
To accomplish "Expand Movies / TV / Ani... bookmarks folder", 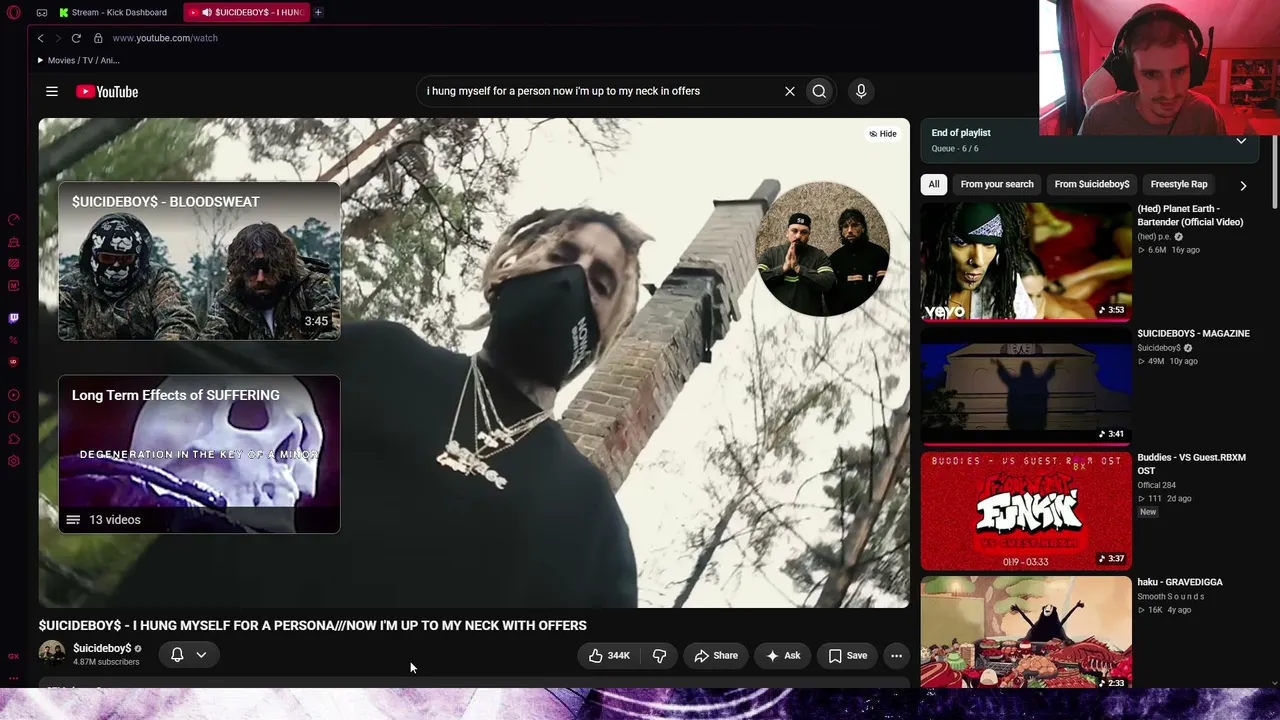I will 79,60.
